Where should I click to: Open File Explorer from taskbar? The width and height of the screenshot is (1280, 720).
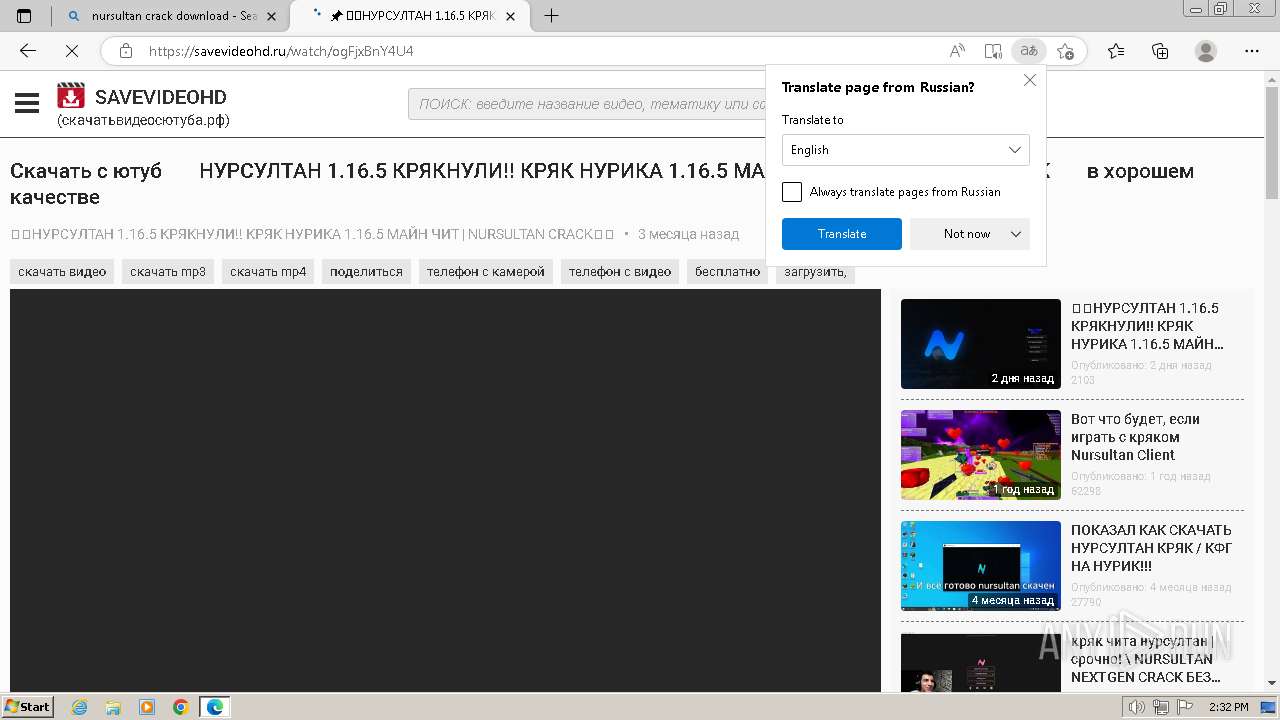pos(113,707)
